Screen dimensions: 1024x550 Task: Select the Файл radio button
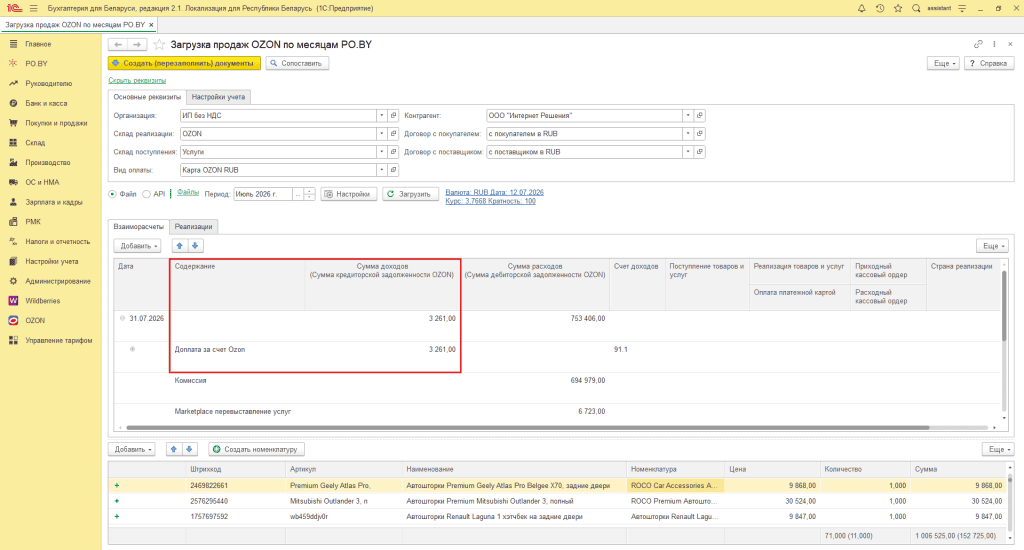[112, 194]
